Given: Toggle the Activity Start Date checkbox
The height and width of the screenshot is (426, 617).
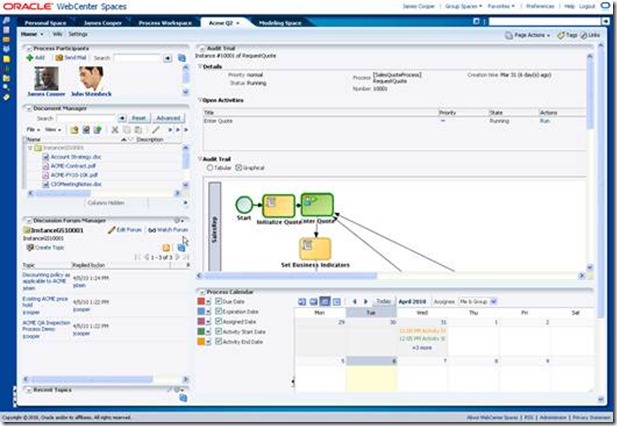Looking at the screenshot, I should point(219,332).
